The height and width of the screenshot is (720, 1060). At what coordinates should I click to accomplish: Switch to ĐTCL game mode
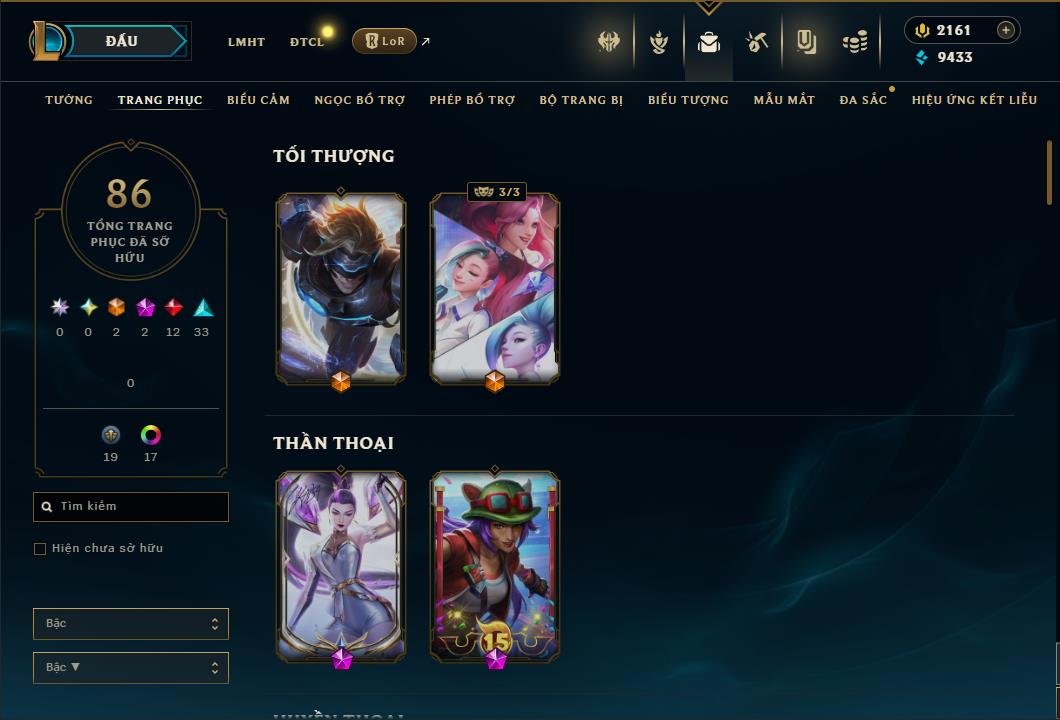point(307,42)
